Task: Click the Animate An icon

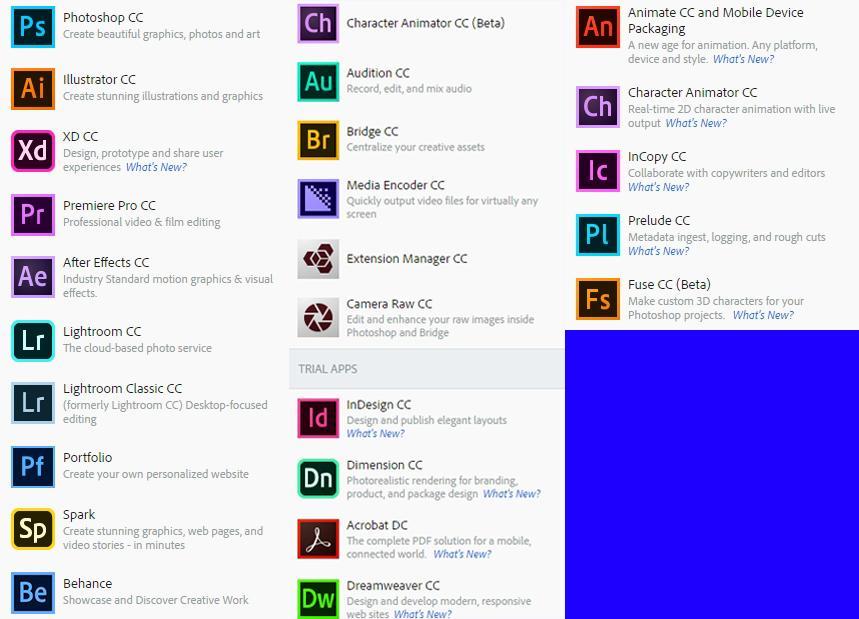Action: tap(598, 26)
